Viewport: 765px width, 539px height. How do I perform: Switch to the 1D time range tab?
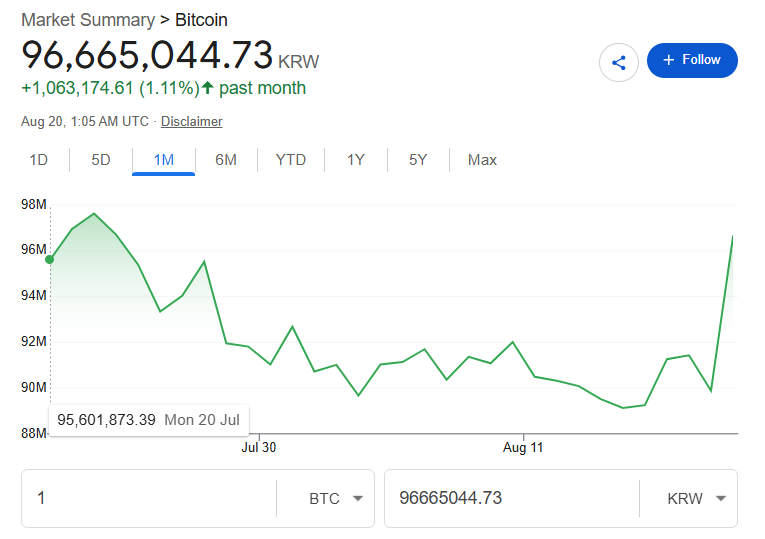click(39, 160)
